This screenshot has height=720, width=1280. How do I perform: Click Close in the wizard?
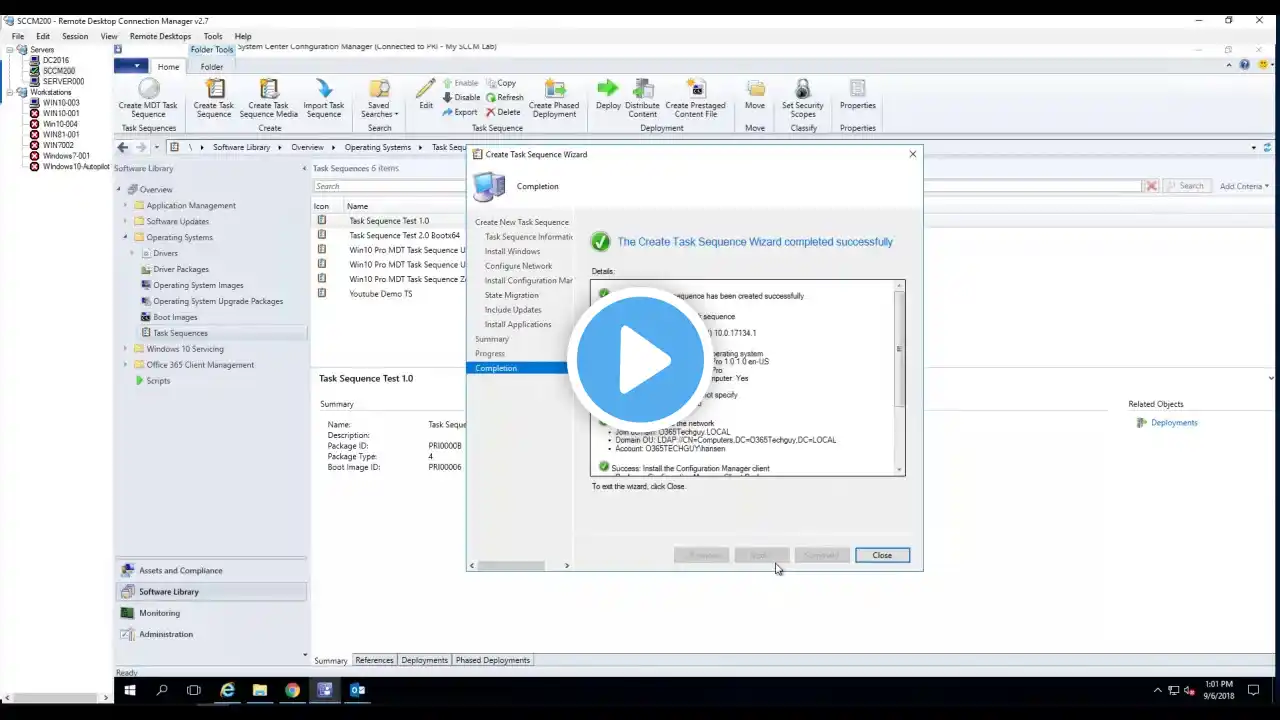coord(882,555)
